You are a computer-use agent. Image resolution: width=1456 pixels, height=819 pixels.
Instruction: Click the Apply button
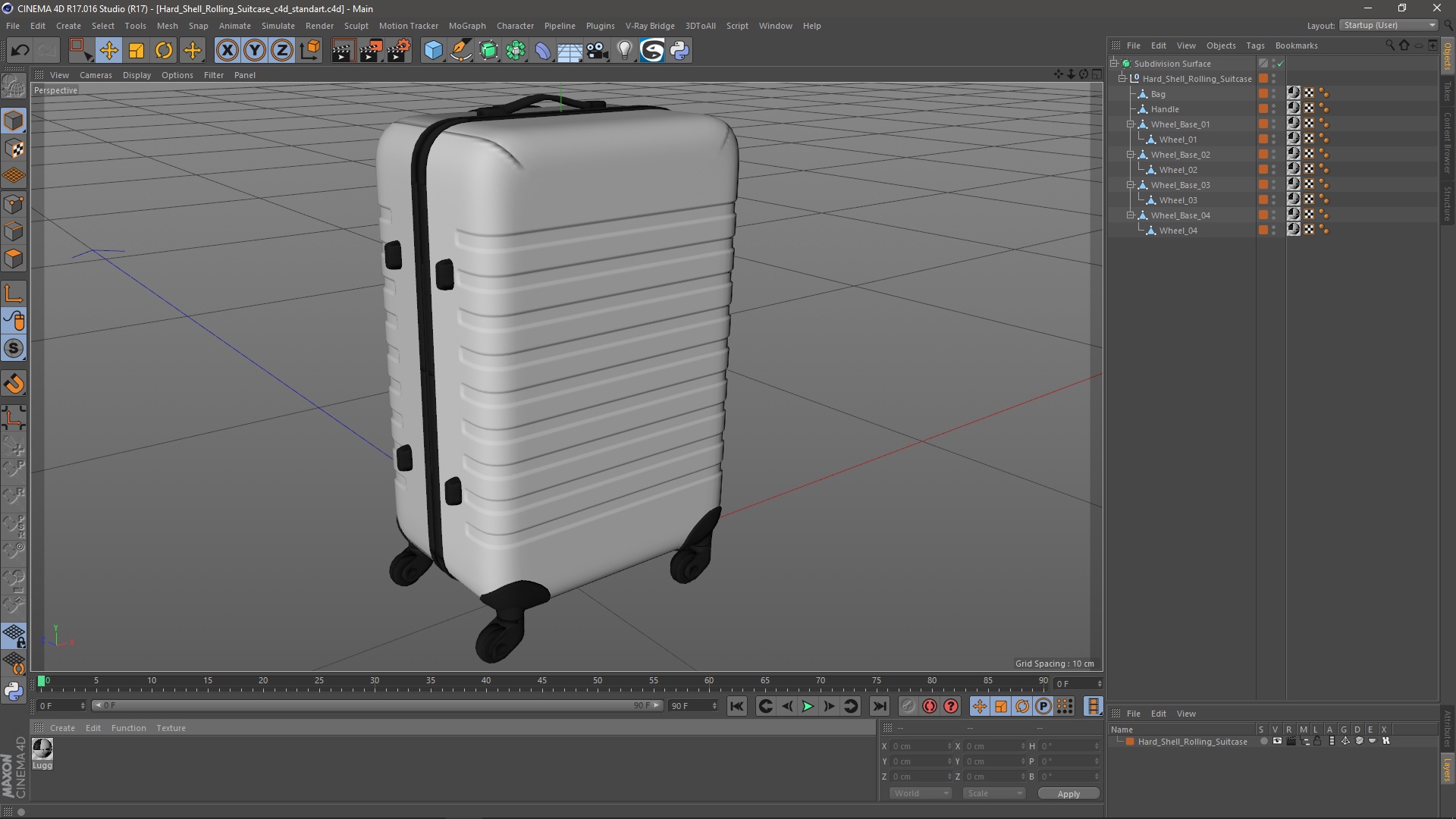(1068, 794)
